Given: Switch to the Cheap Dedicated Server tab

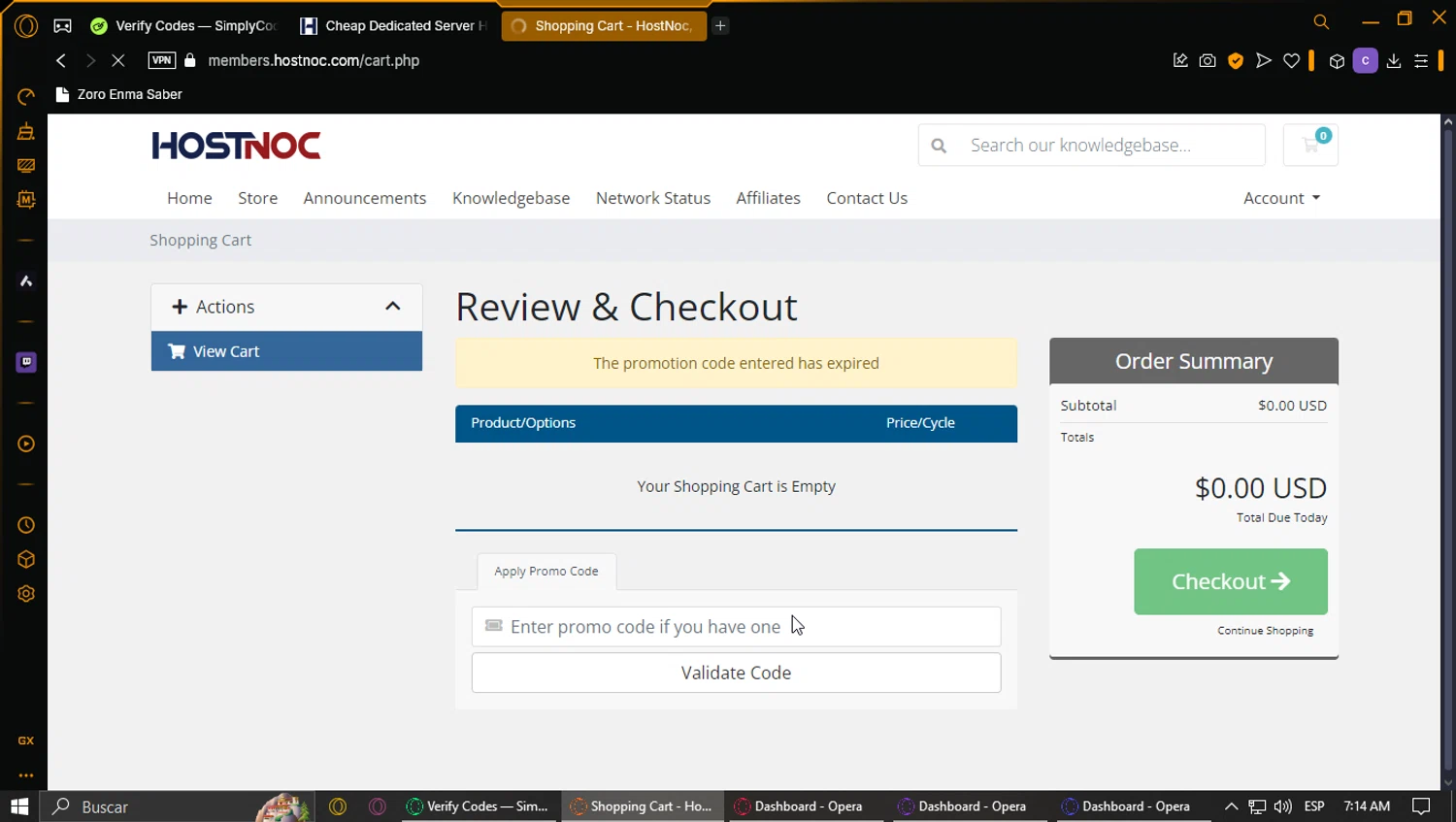Looking at the screenshot, I should coord(394,26).
